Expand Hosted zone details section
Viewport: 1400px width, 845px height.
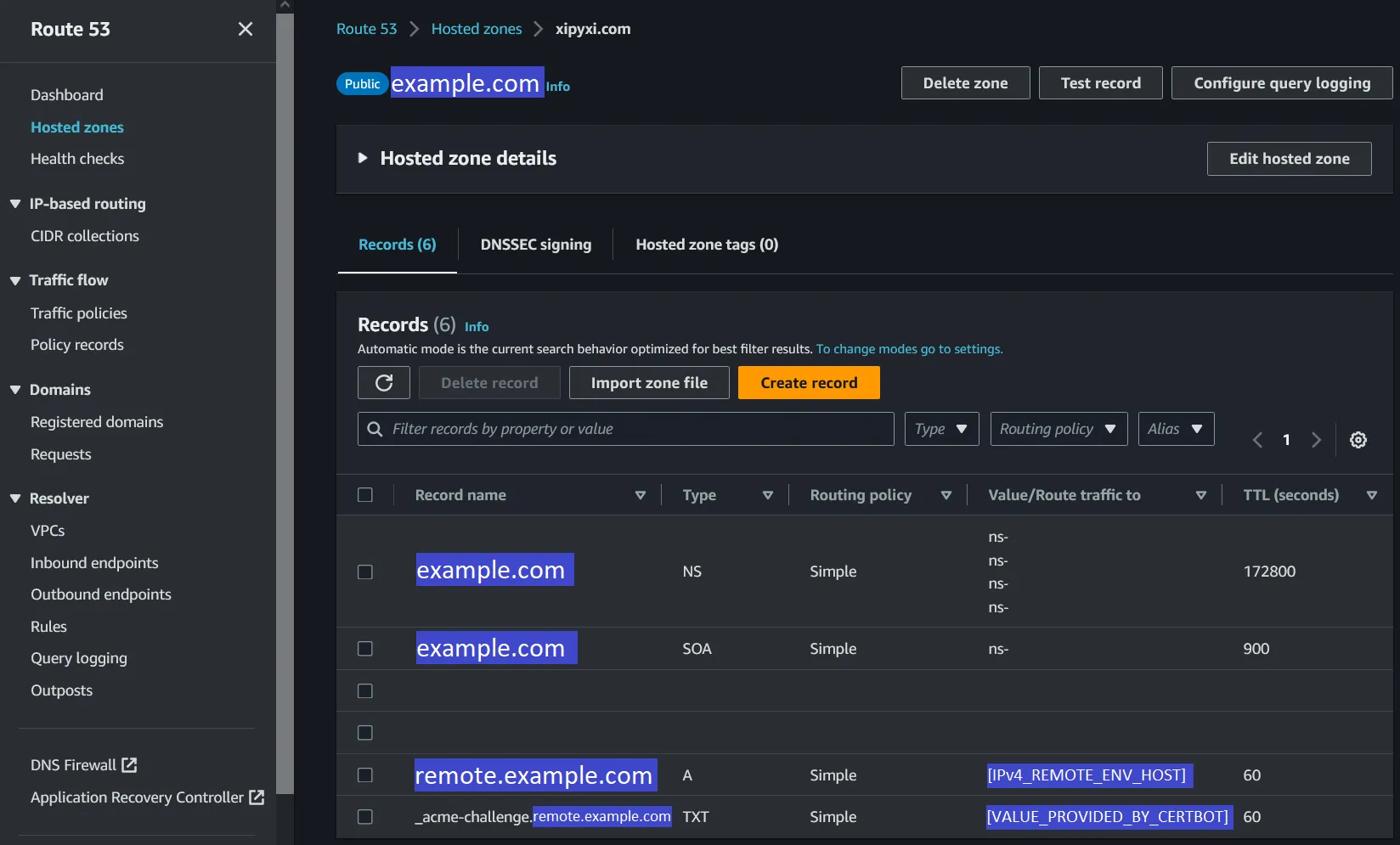[363, 158]
